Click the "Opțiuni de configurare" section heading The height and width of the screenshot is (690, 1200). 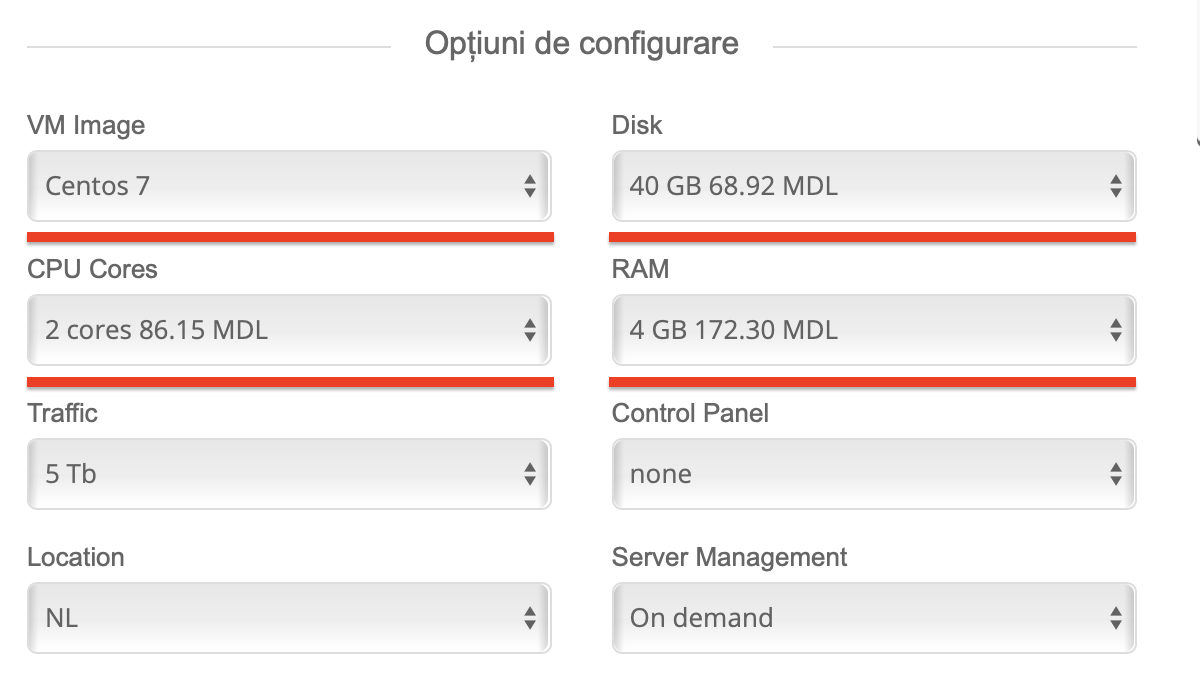(x=582, y=44)
